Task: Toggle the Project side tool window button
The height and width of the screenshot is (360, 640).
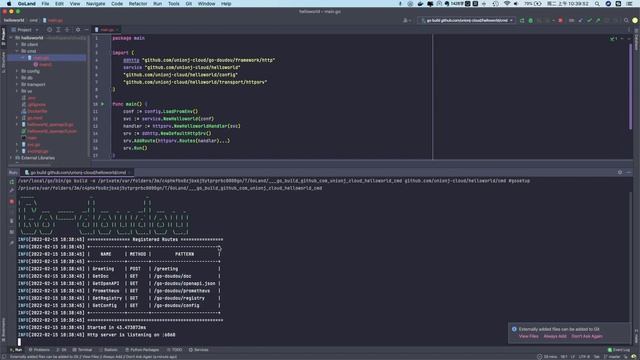Action: click(x=3, y=37)
